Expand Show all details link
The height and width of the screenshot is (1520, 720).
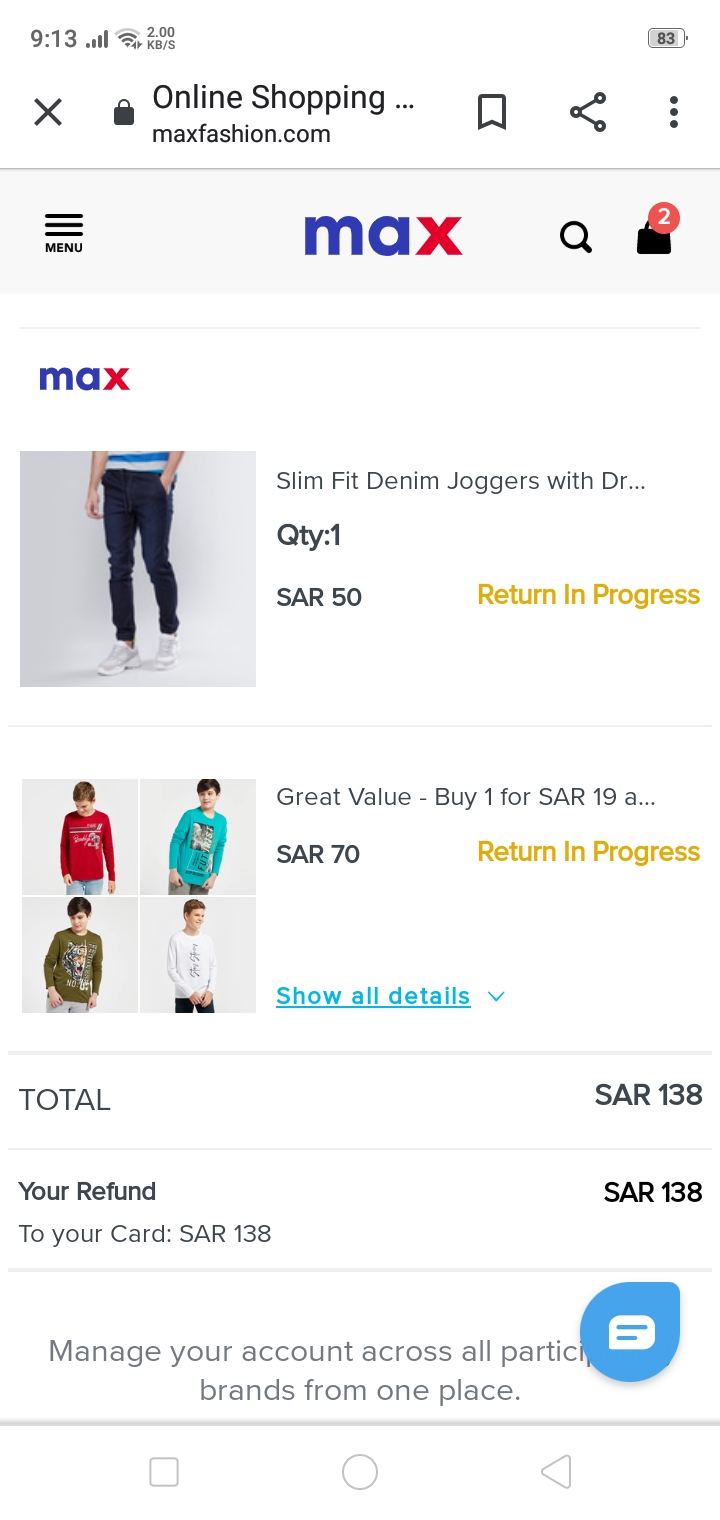point(373,996)
